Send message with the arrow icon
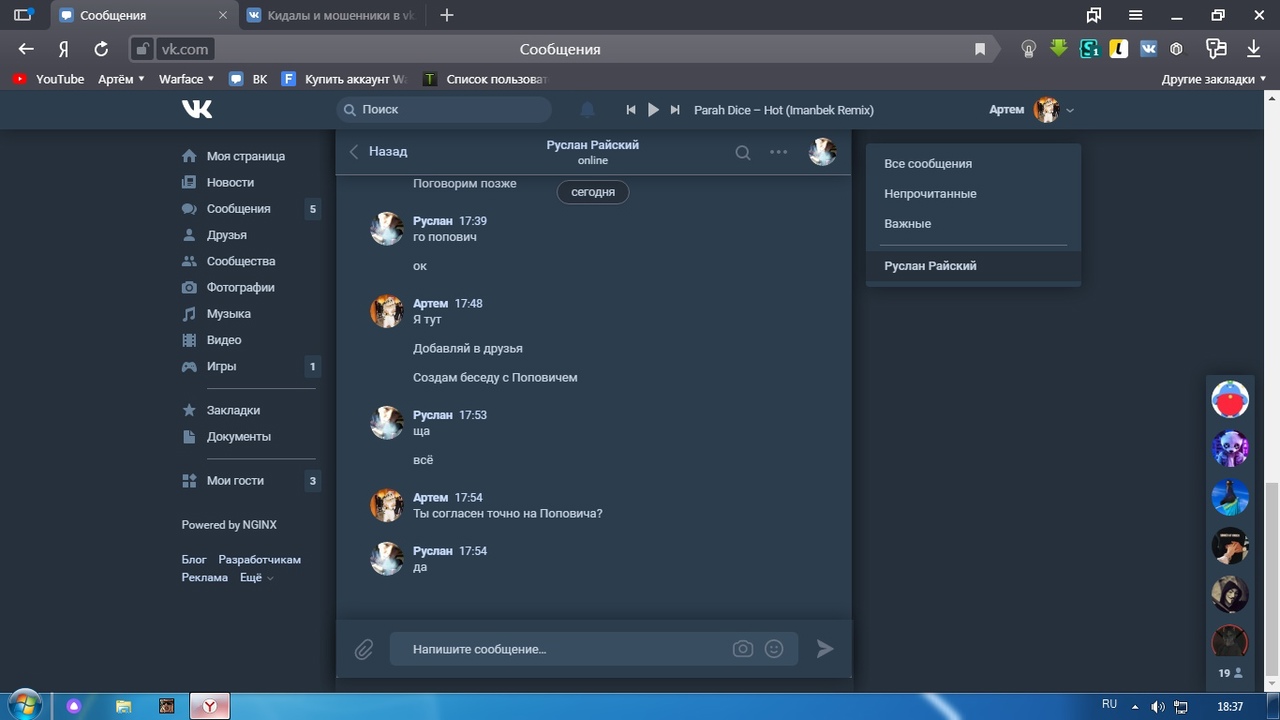This screenshot has width=1280, height=720. tap(825, 649)
